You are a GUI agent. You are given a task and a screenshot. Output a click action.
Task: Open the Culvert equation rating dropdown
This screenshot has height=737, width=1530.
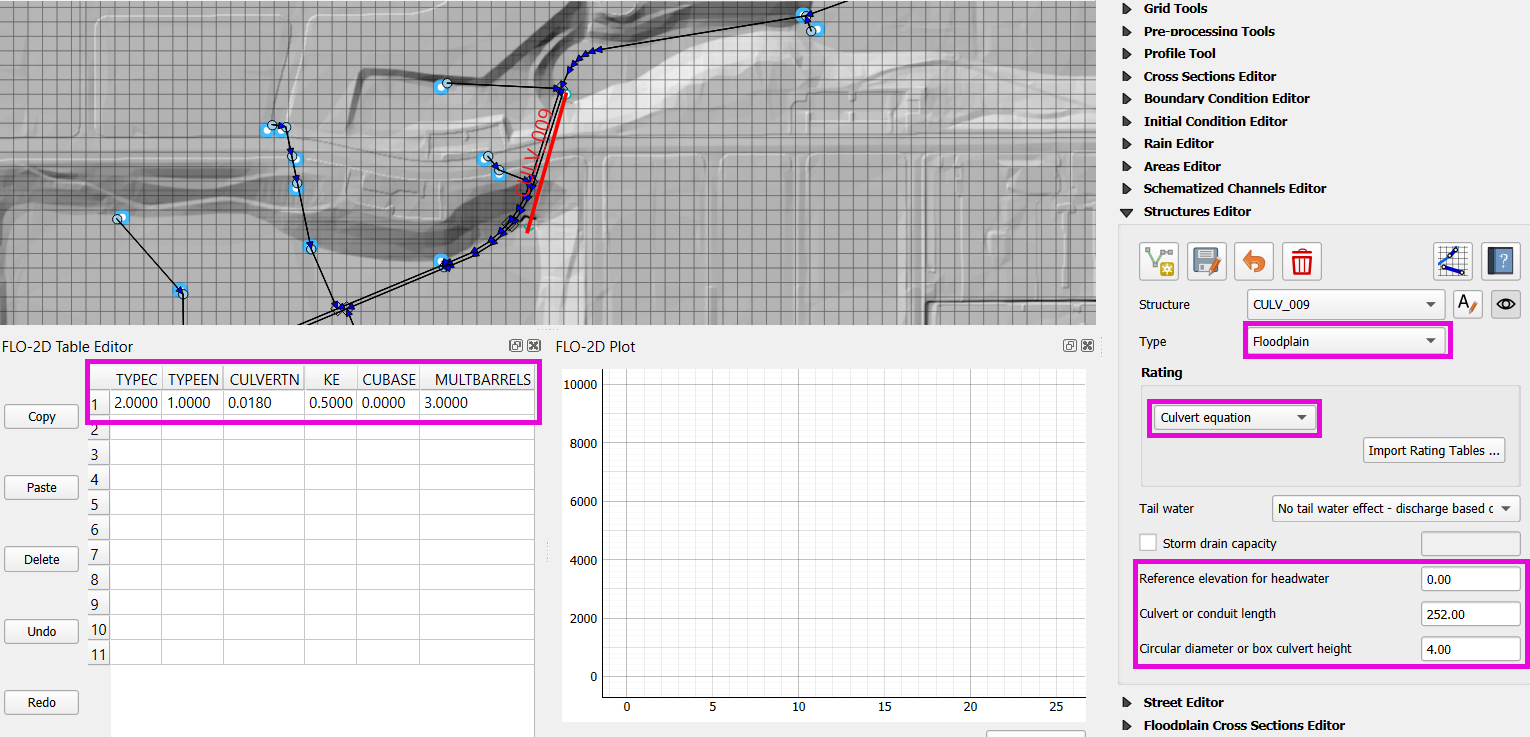(x=1234, y=417)
